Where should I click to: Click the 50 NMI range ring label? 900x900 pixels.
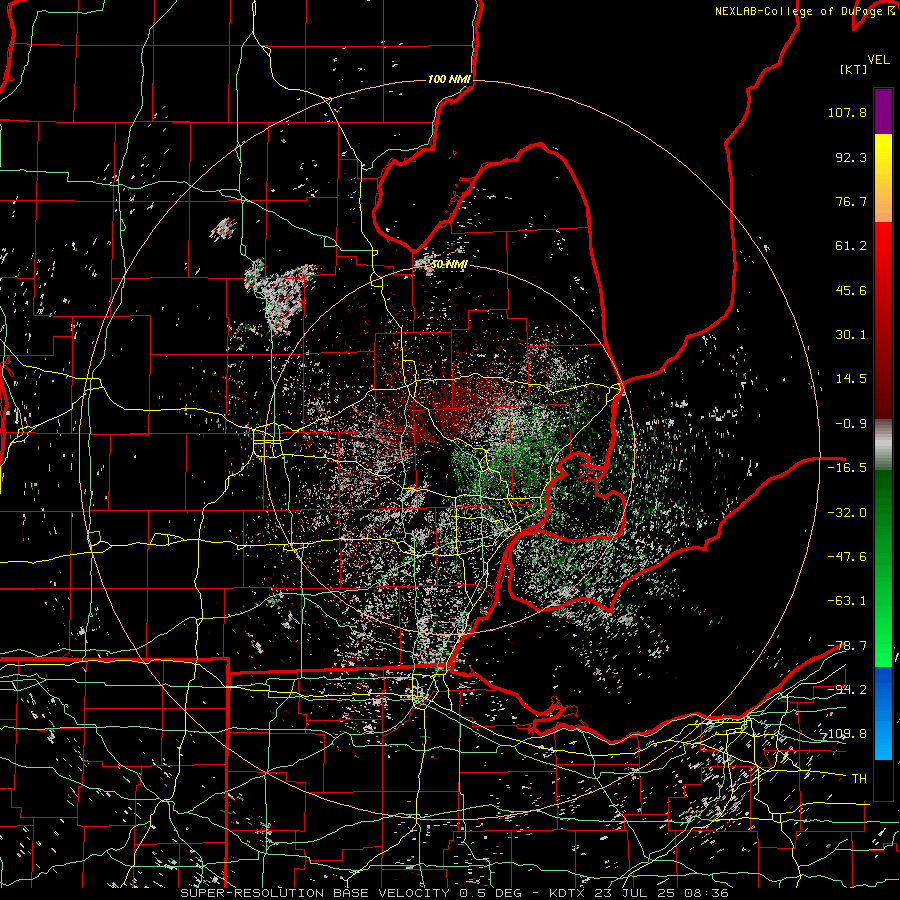[449, 265]
